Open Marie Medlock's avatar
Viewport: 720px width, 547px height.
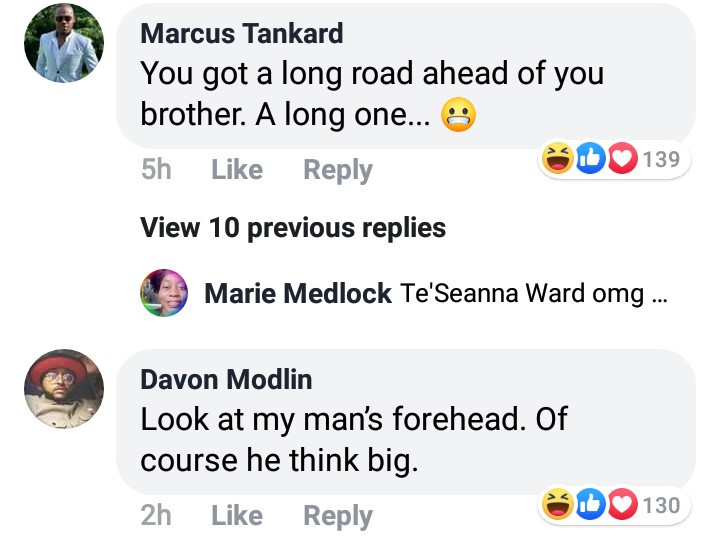tap(164, 293)
